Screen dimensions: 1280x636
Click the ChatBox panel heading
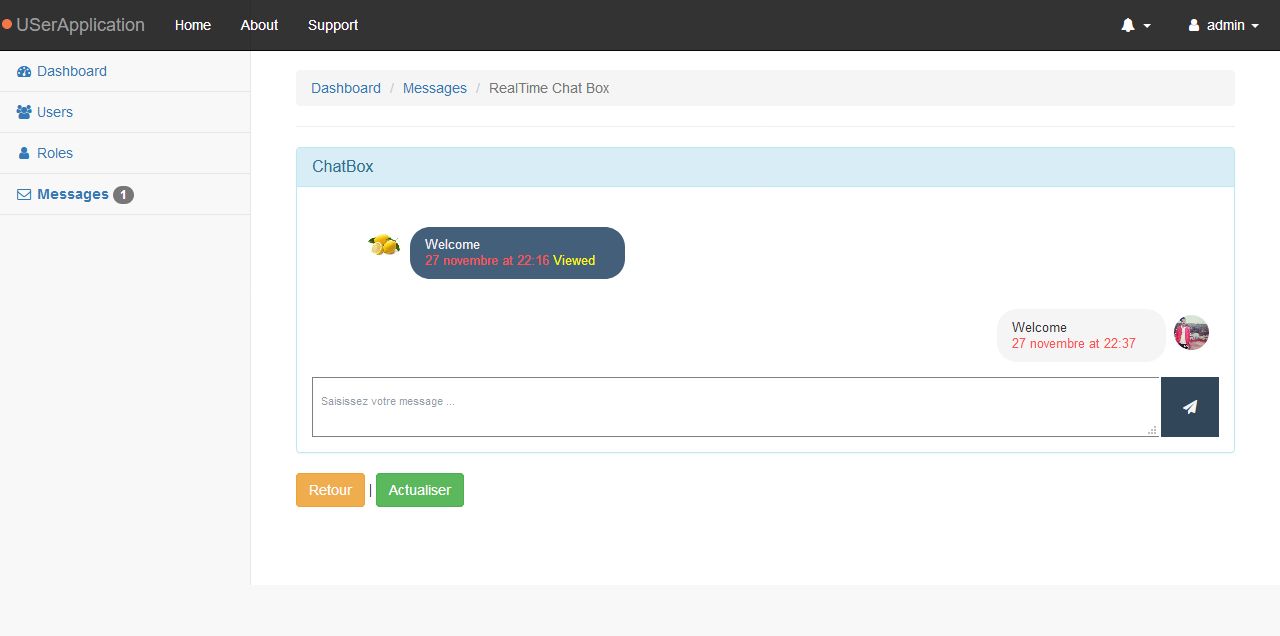pos(765,167)
